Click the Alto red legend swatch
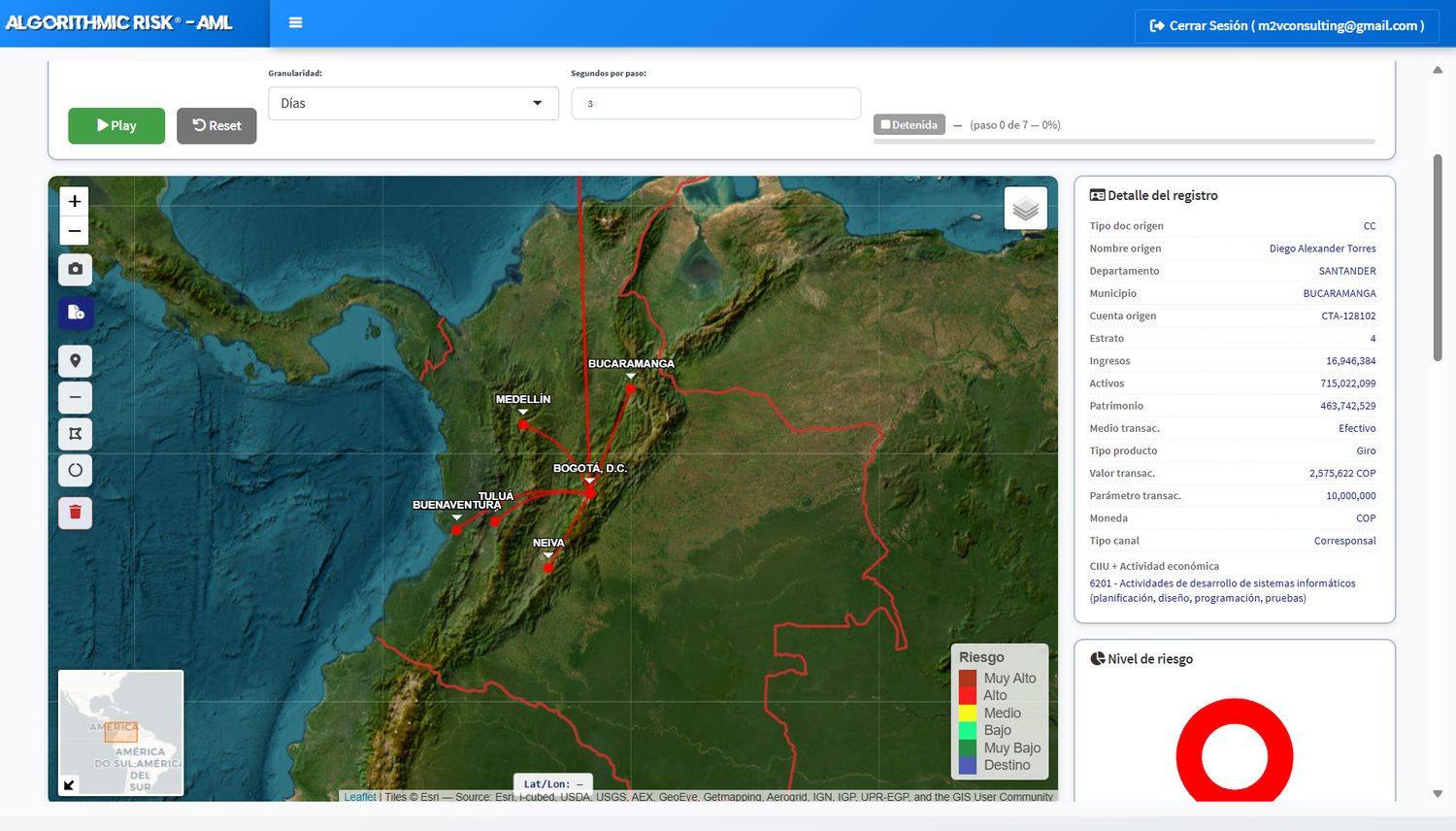 click(968, 695)
